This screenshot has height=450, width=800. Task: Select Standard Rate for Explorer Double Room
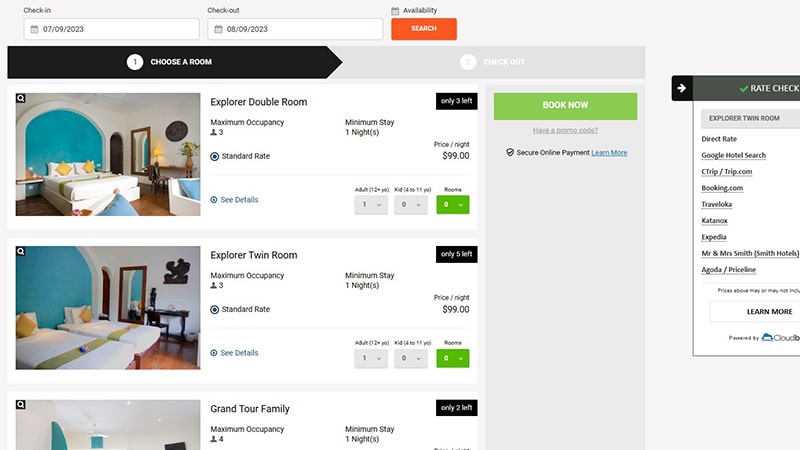(x=215, y=156)
